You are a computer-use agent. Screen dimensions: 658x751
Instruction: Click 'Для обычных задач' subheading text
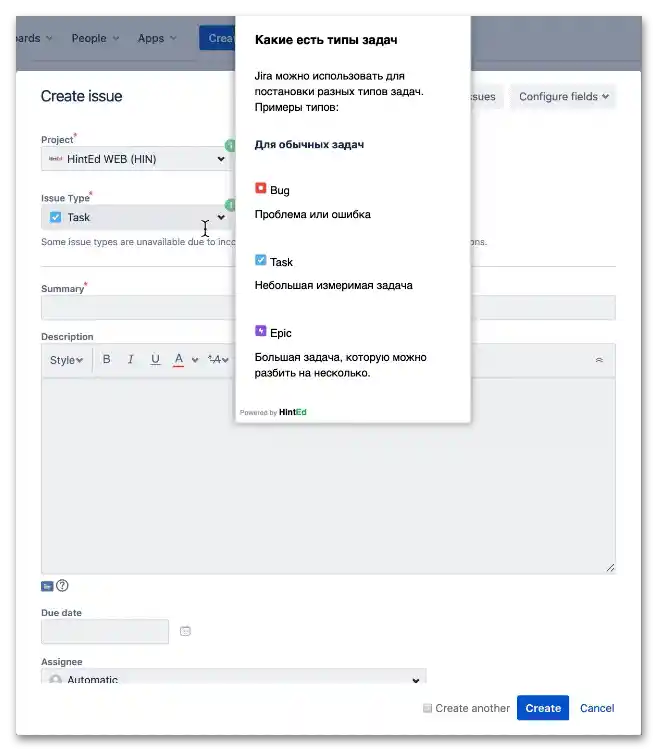click(309, 145)
